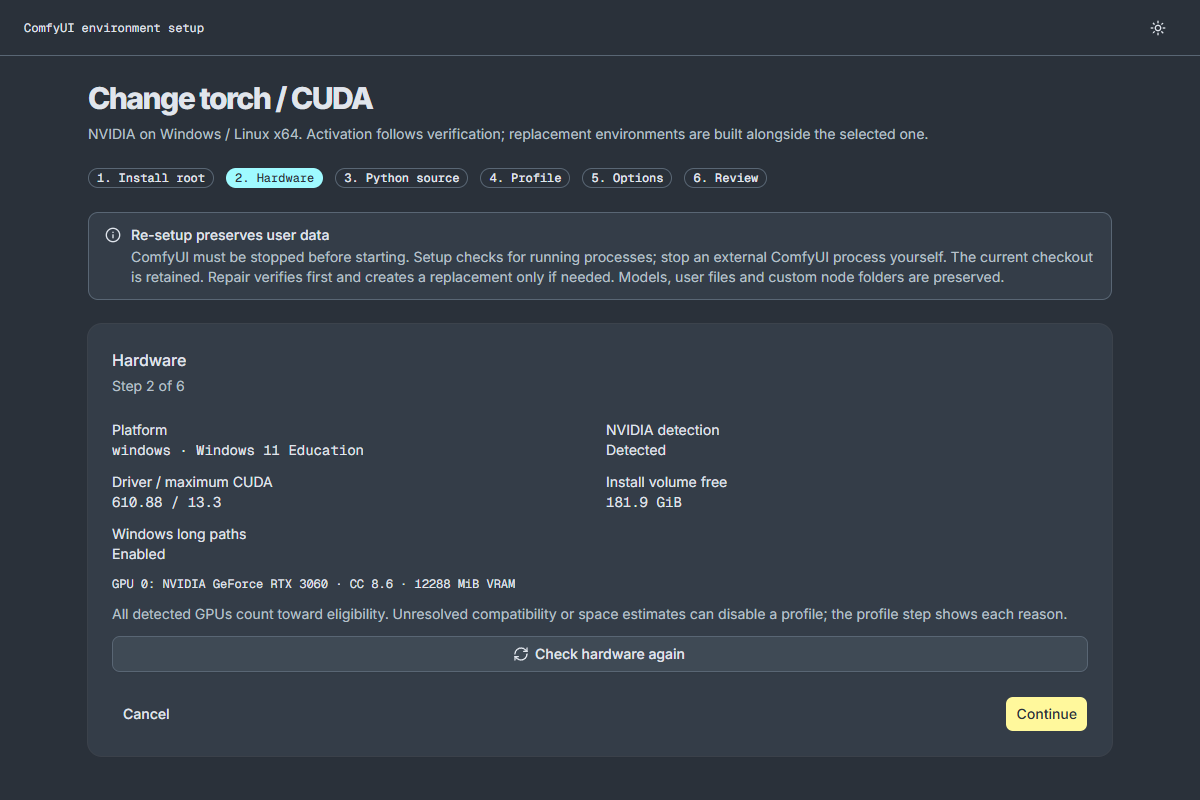1200x800 pixels.
Task: Jump to the 3. Python source step
Action: pyautogui.click(x=401, y=178)
